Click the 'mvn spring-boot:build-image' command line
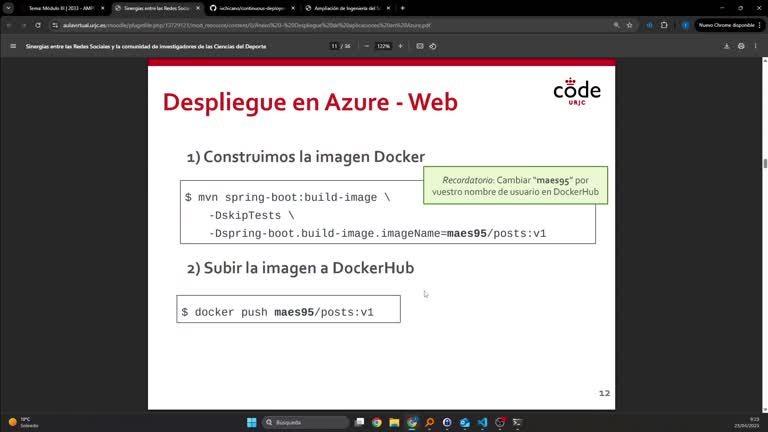Image resolution: width=768 pixels, height=432 pixels. 288,197
